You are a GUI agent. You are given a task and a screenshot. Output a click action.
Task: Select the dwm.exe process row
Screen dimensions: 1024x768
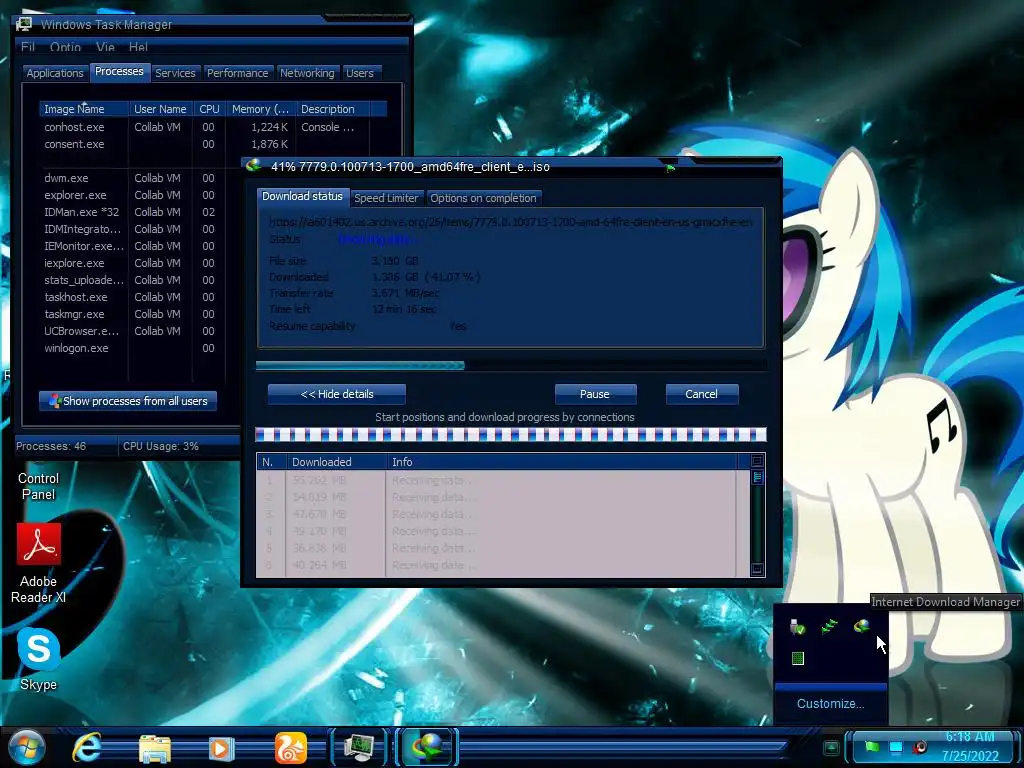tap(138, 178)
